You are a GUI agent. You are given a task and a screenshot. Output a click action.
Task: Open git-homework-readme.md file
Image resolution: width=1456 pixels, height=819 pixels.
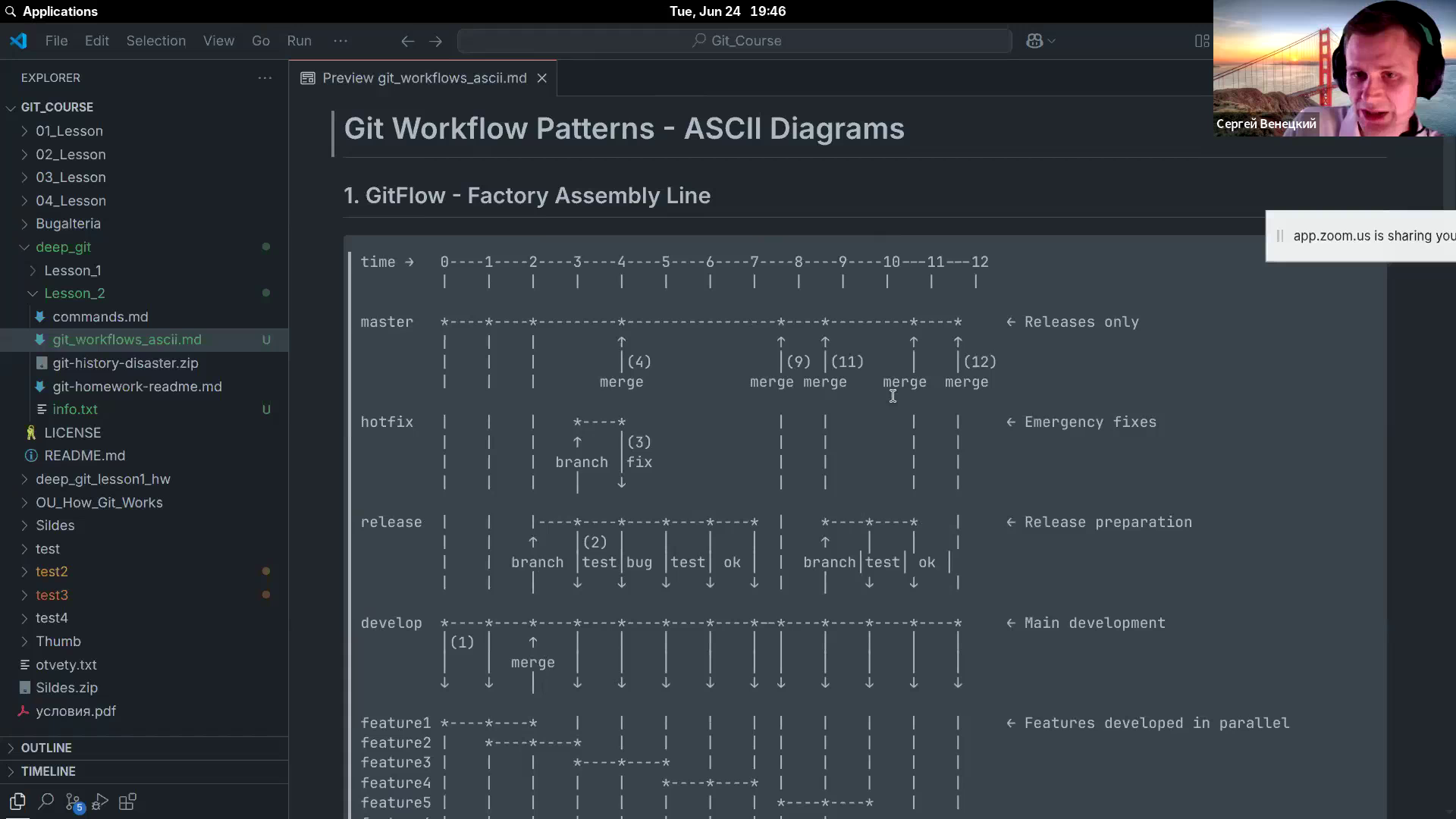pyautogui.click(x=137, y=387)
